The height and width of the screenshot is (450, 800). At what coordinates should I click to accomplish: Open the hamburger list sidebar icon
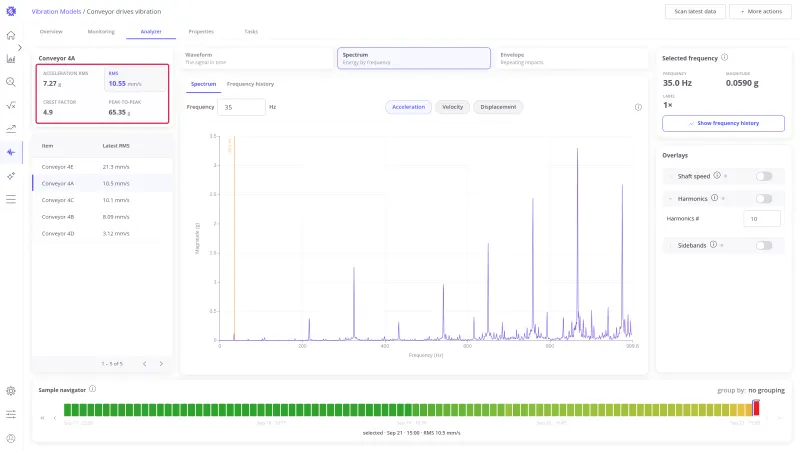[11, 199]
